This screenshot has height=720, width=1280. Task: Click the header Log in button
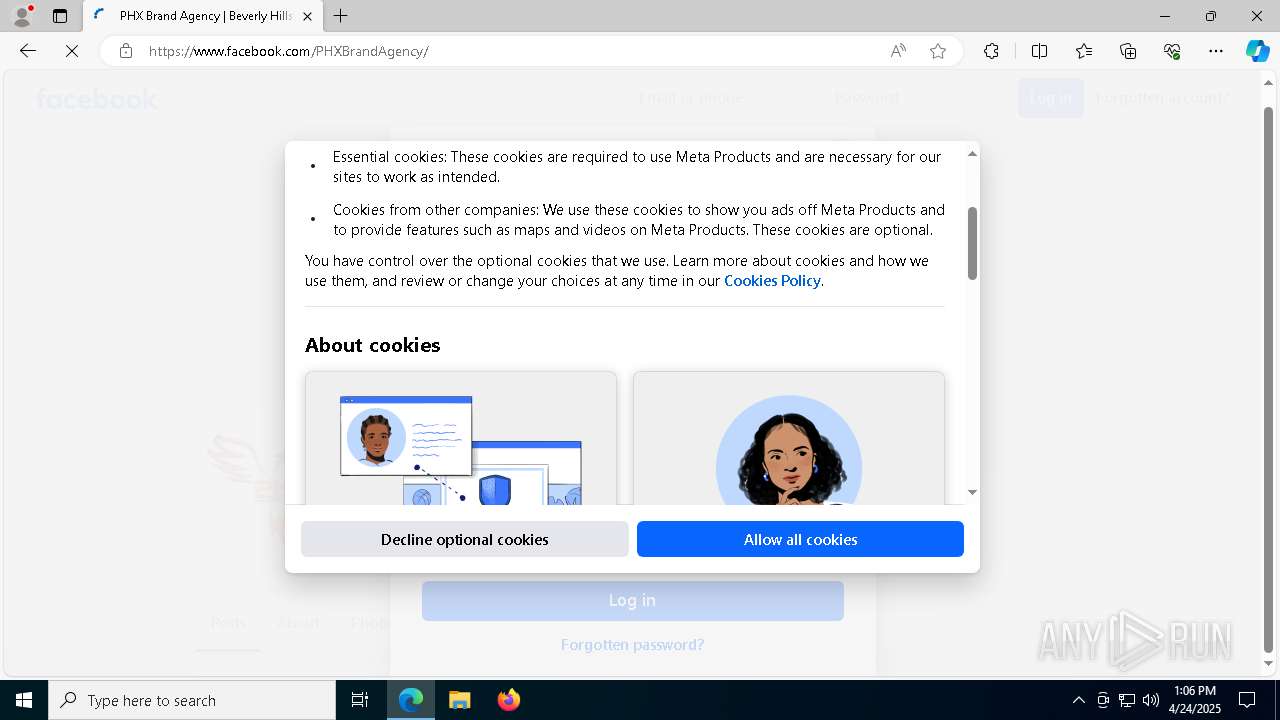(1051, 98)
